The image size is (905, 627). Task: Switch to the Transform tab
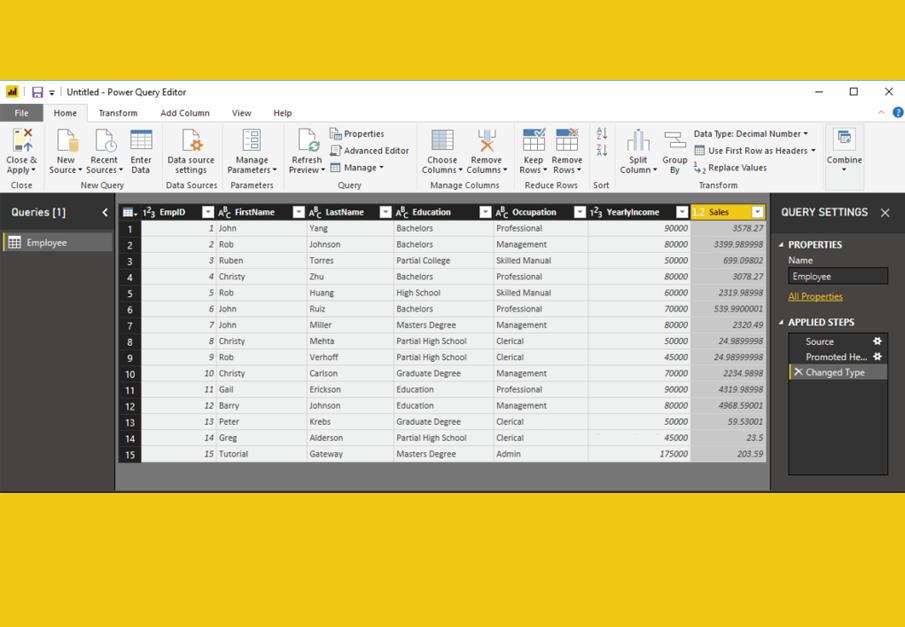118,113
